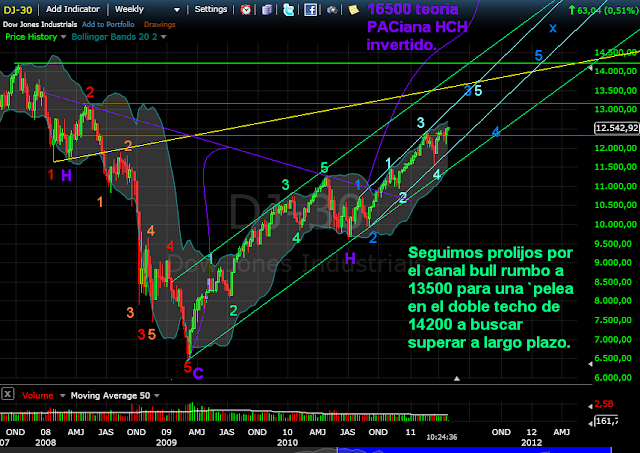Click the 2012 year label on the time axis
This screenshot has width=640, height=453.
click(x=531, y=442)
